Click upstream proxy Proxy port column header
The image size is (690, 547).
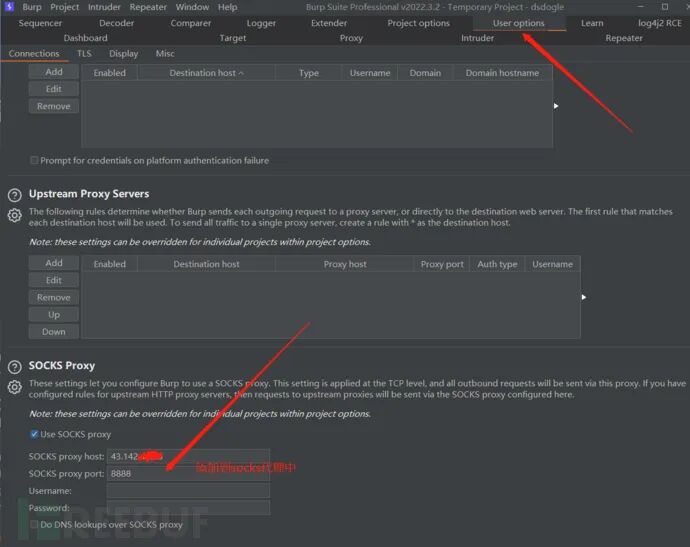(x=442, y=264)
